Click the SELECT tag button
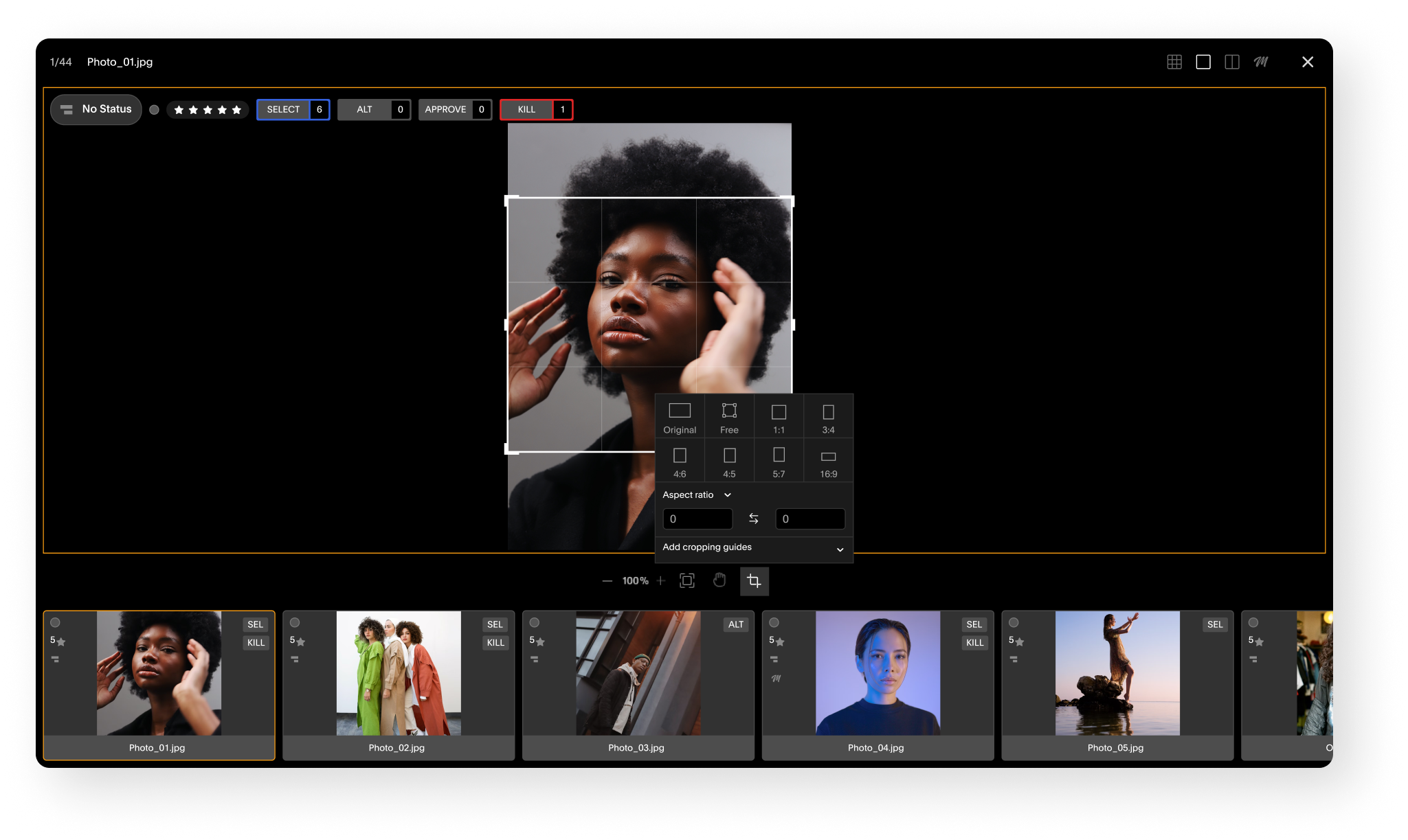The width and height of the screenshot is (1408, 840). [x=284, y=110]
